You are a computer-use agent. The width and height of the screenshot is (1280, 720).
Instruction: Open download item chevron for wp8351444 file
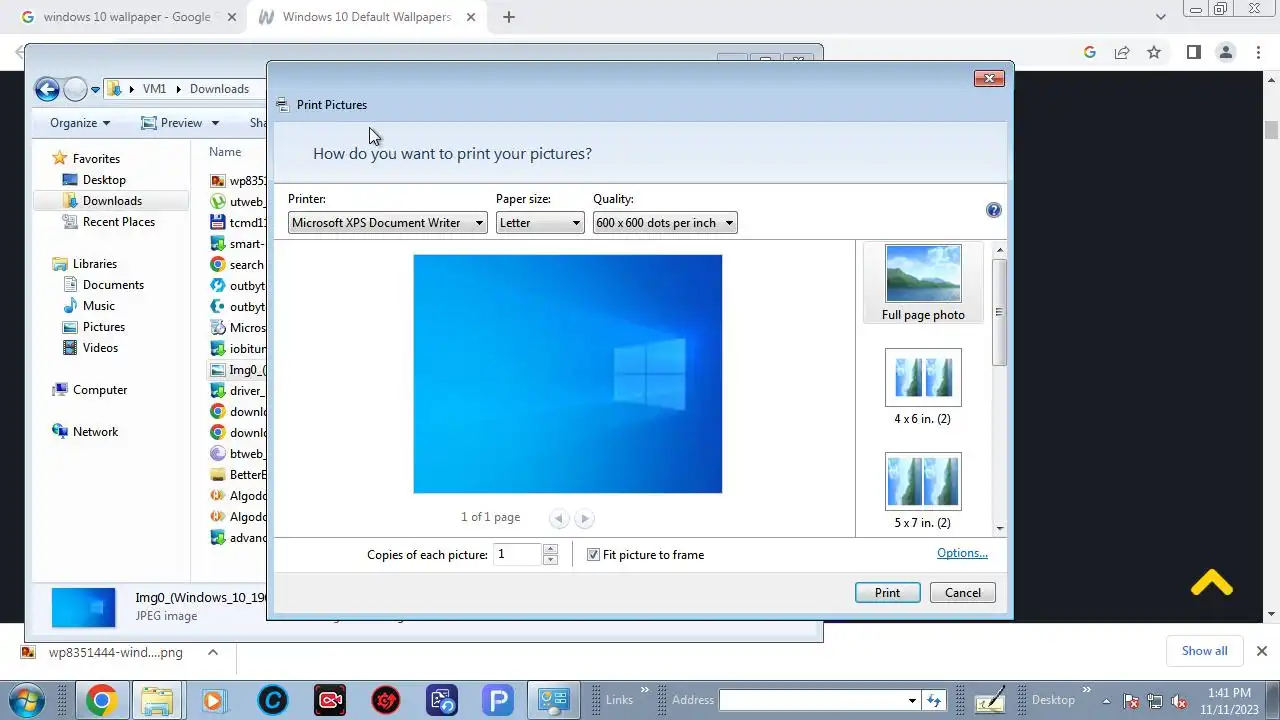(212, 652)
